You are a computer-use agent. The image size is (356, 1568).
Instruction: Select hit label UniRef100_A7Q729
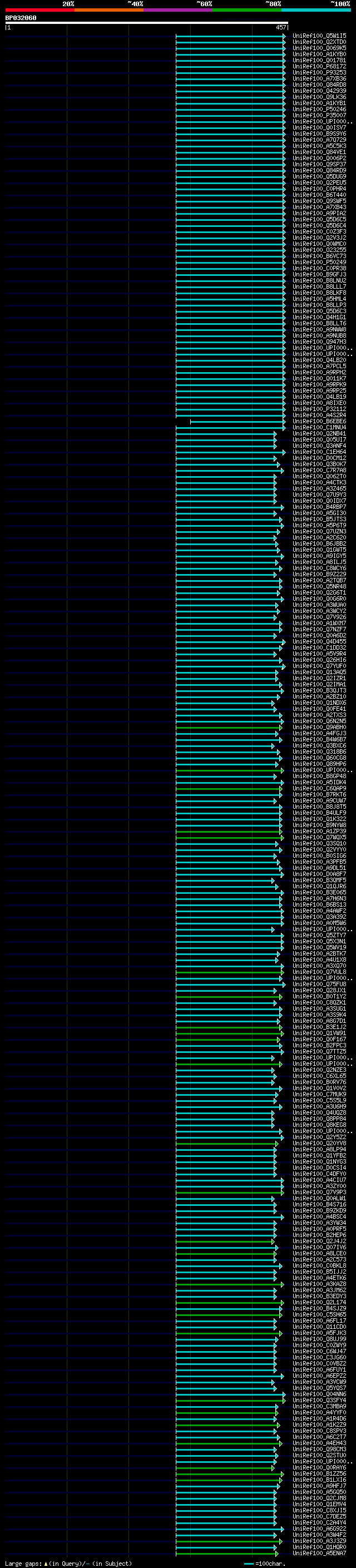319,140
